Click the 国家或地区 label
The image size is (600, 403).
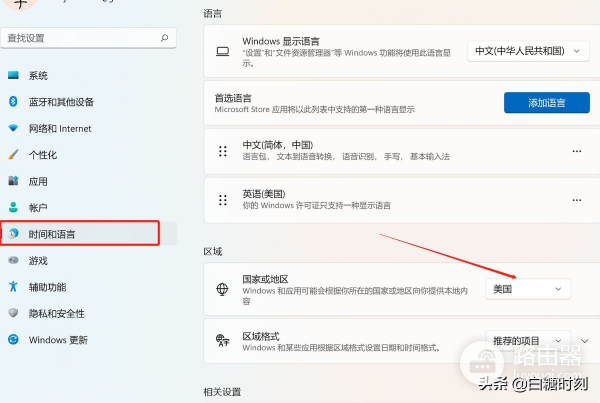265,279
